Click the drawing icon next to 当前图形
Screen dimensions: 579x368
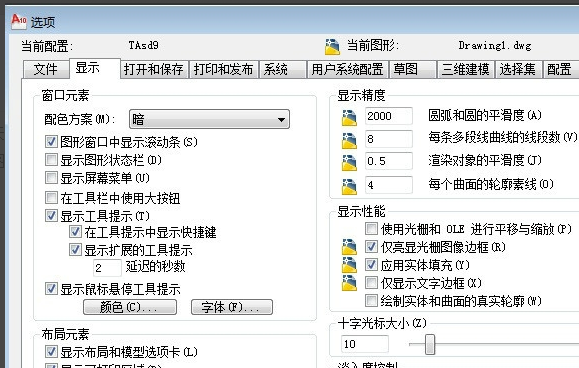click(x=332, y=47)
